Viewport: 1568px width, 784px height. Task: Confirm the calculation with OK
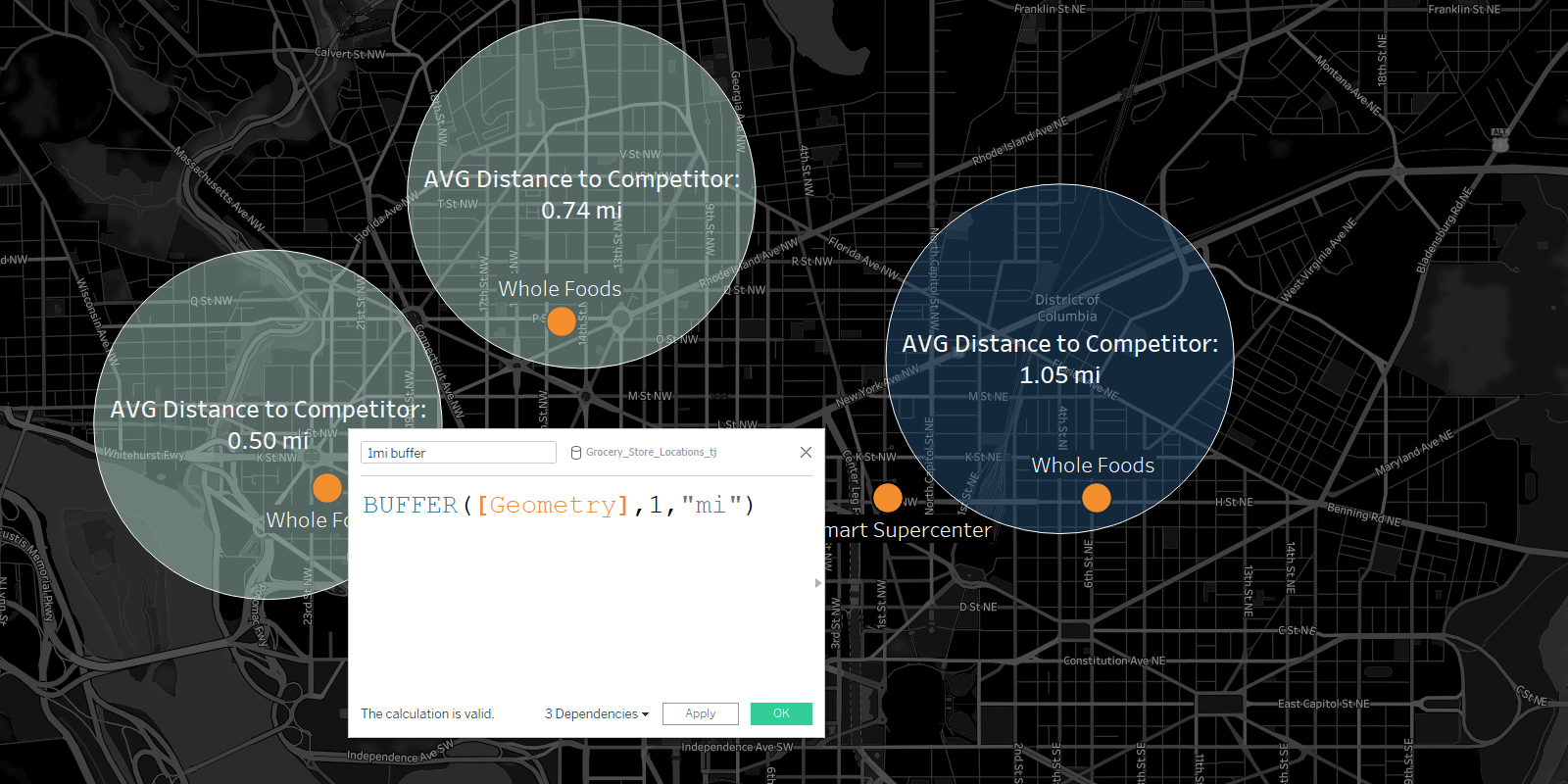click(x=781, y=713)
